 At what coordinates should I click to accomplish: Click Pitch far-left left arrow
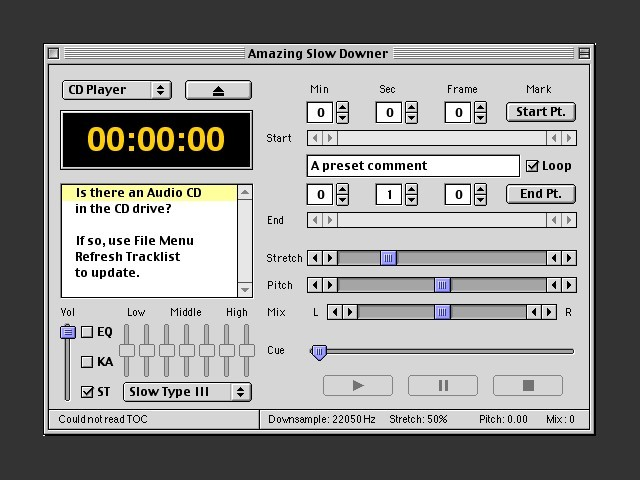tap(315, 285)
